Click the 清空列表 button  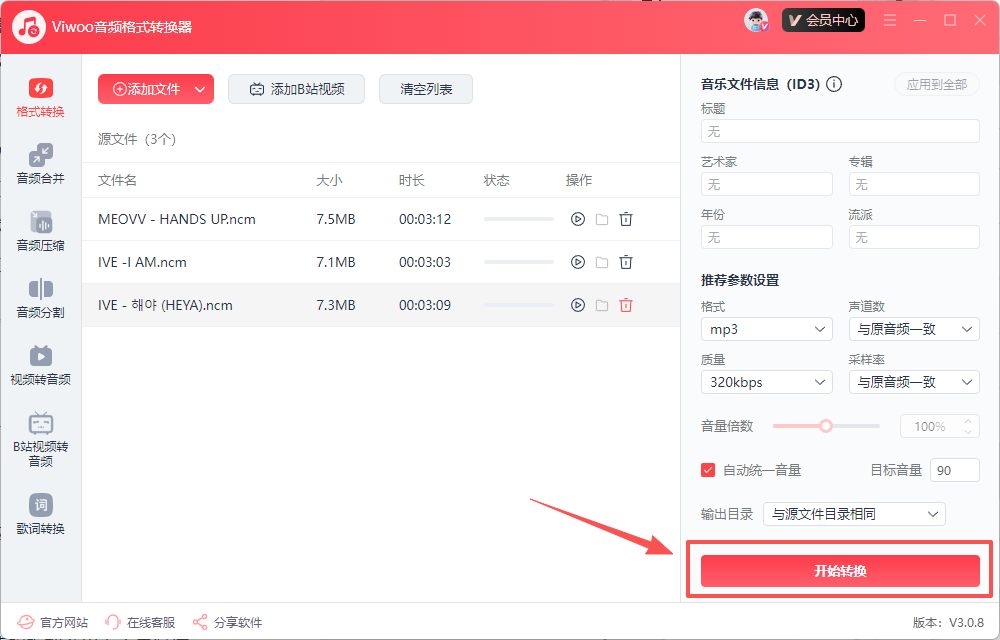(x=426, y=89)
